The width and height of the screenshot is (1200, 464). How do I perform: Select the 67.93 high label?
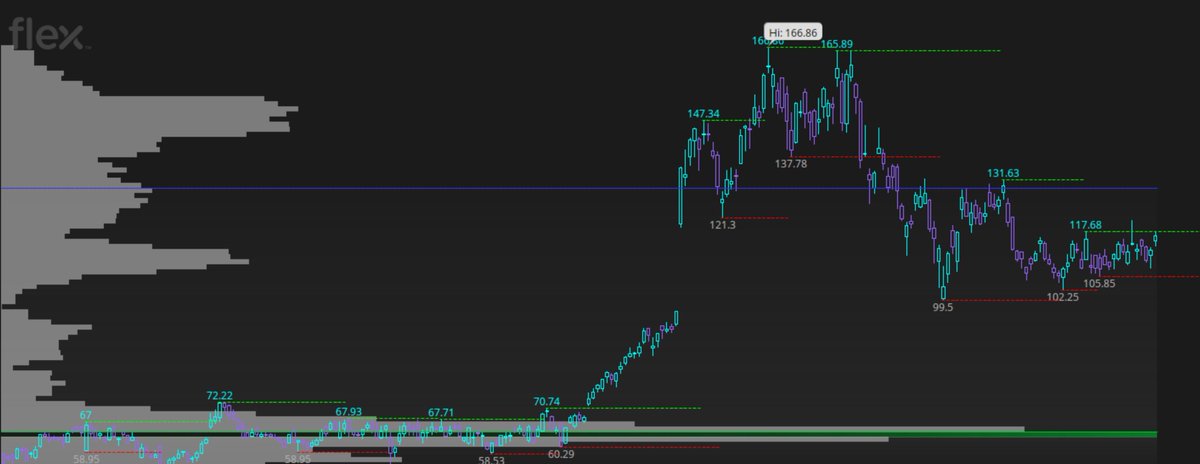[x=348, y=411]
